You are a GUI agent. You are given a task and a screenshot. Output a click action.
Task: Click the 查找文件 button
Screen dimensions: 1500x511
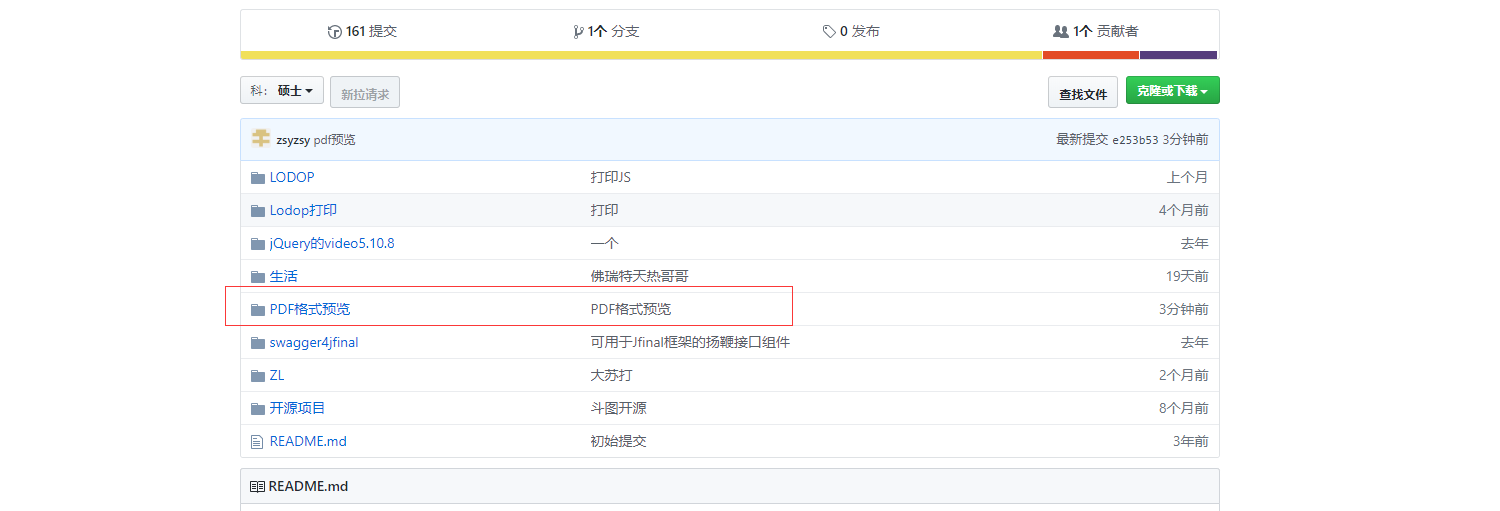point(1083,94)
